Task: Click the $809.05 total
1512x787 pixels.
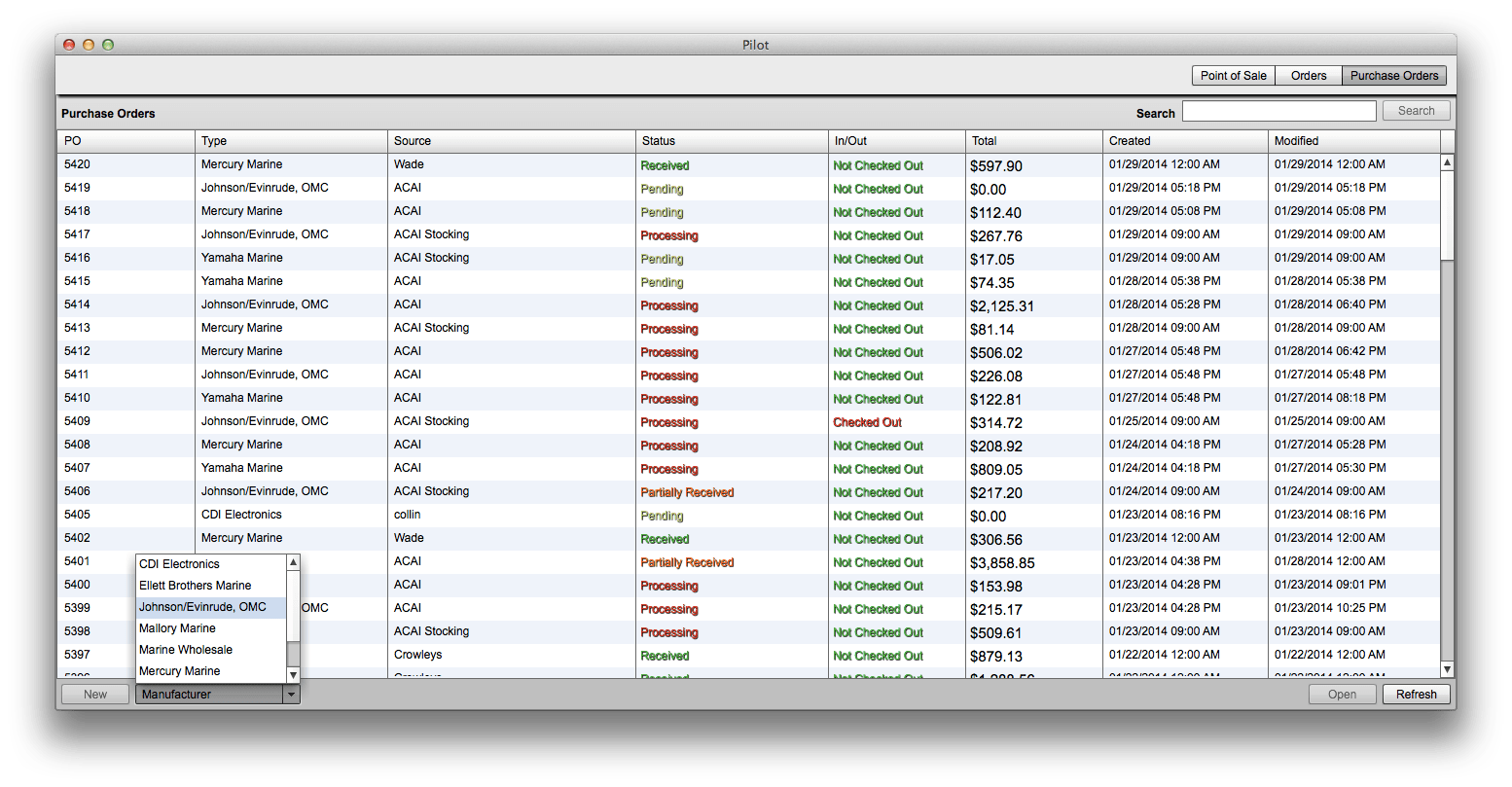Action: click(996, 470)
